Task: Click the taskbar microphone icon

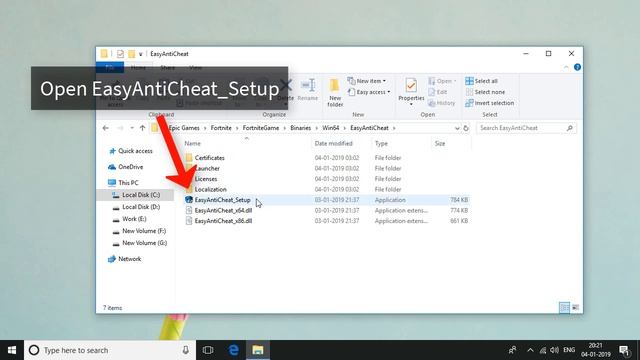Action: [x=185, y=350]
